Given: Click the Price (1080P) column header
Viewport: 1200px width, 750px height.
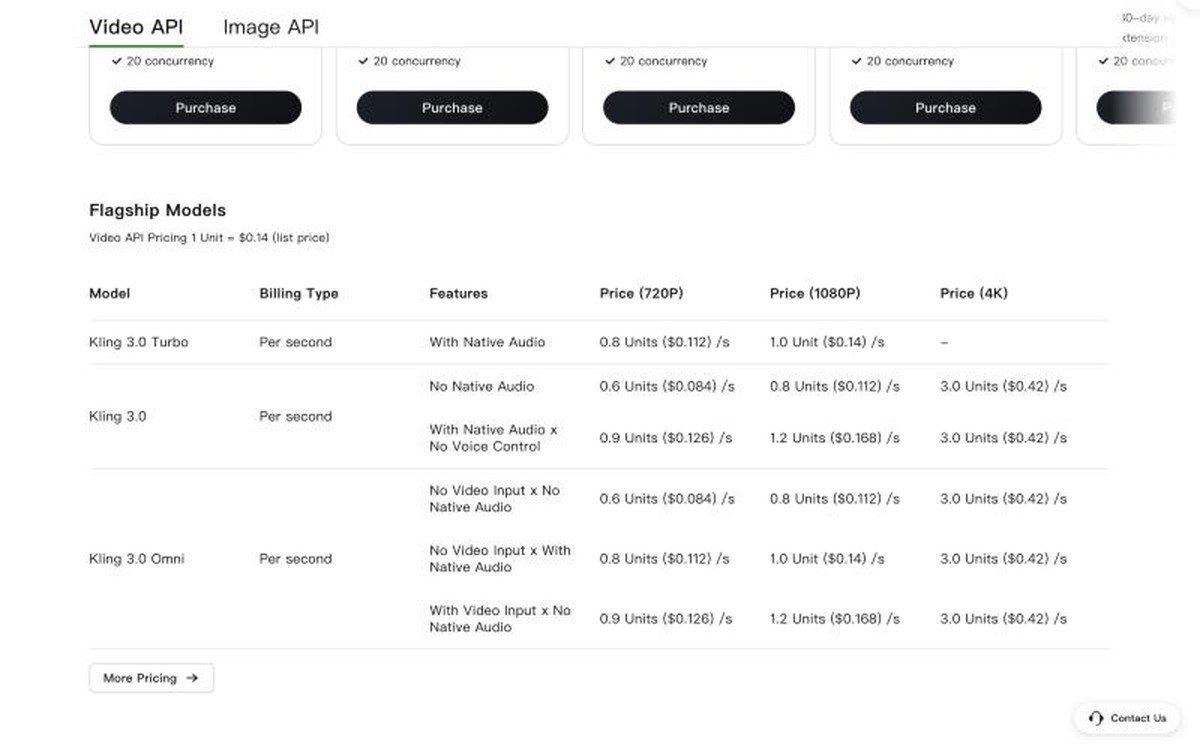Looking at the screenshot, I should point(815,293).
